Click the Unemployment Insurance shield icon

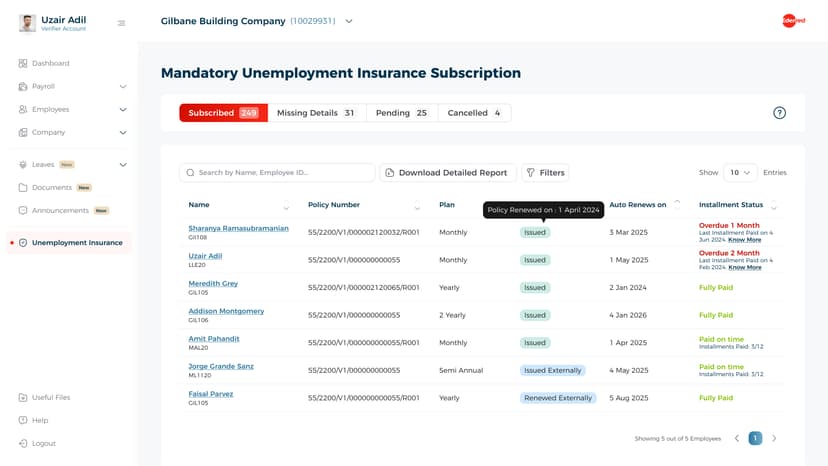click(x=23, y=243)
